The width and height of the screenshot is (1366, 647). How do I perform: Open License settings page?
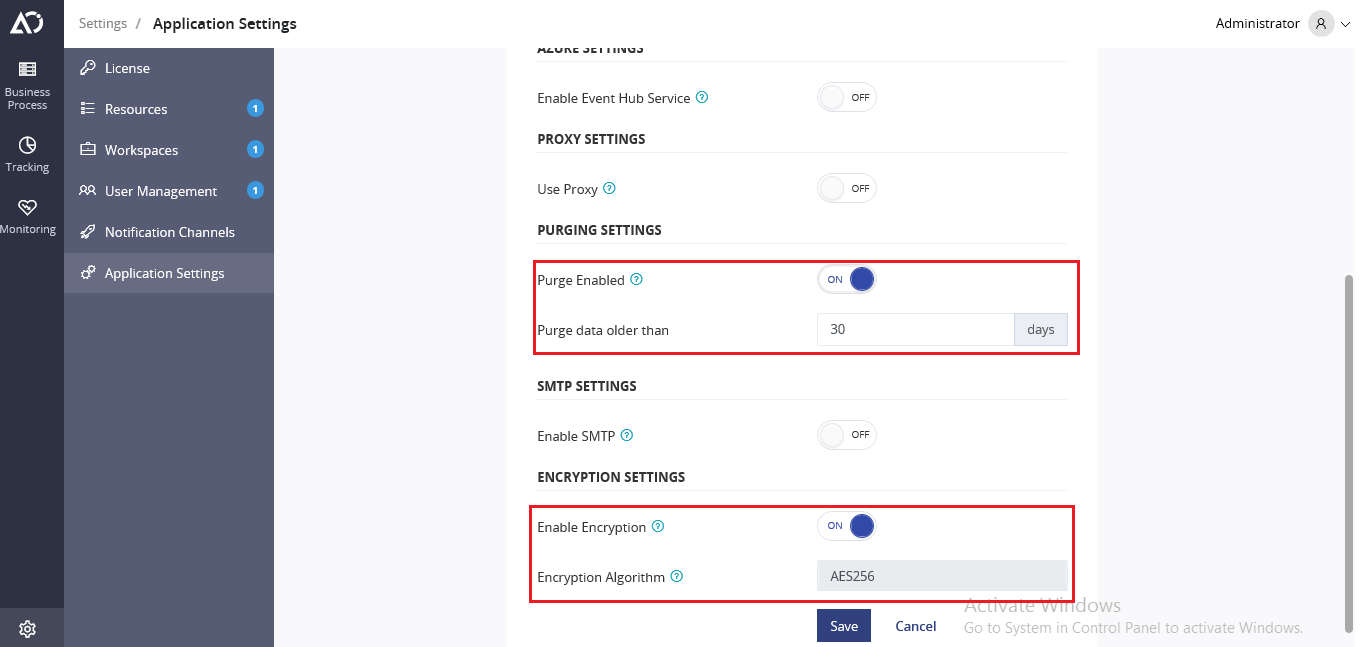(169, 68)
